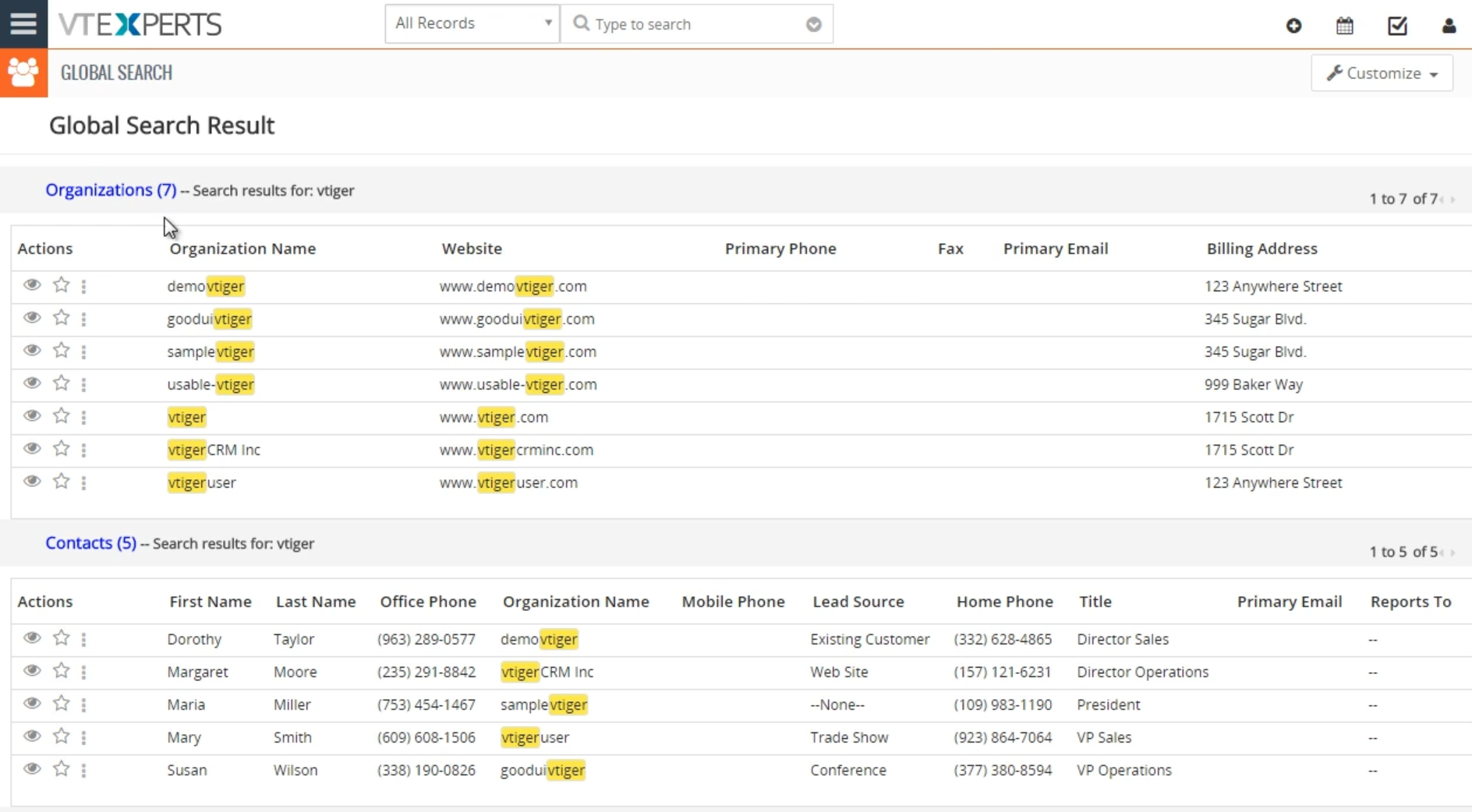Click in the Type to search field

(696, 24)
